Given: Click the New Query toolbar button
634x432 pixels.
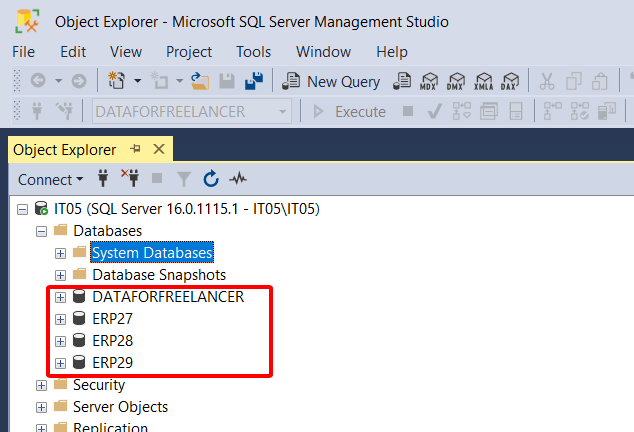Looking at the screenshot, I should [x=332, y=81].
